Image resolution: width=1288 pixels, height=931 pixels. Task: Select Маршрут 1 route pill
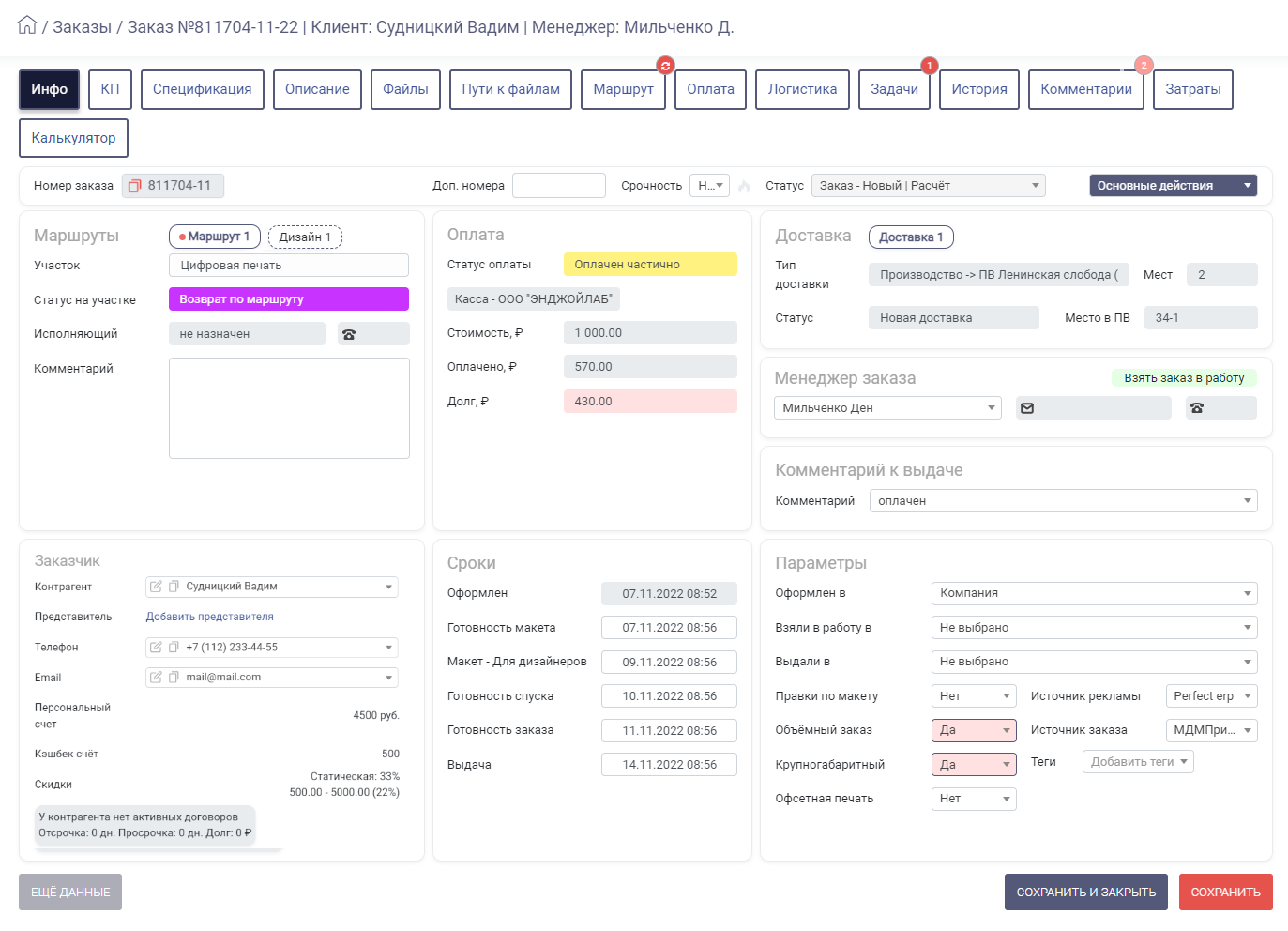pos(215,237)
